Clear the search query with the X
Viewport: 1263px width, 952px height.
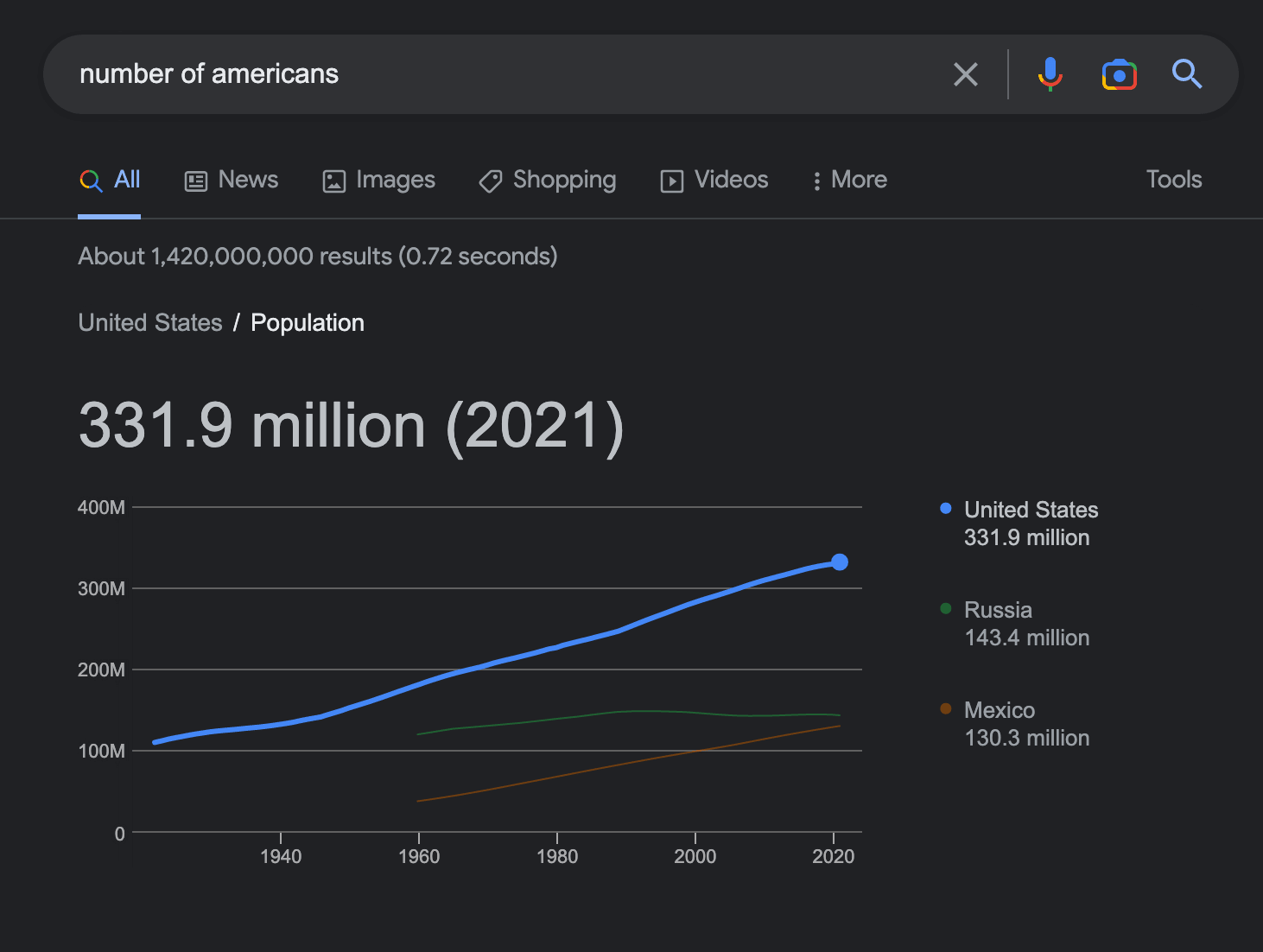(965, 74)
